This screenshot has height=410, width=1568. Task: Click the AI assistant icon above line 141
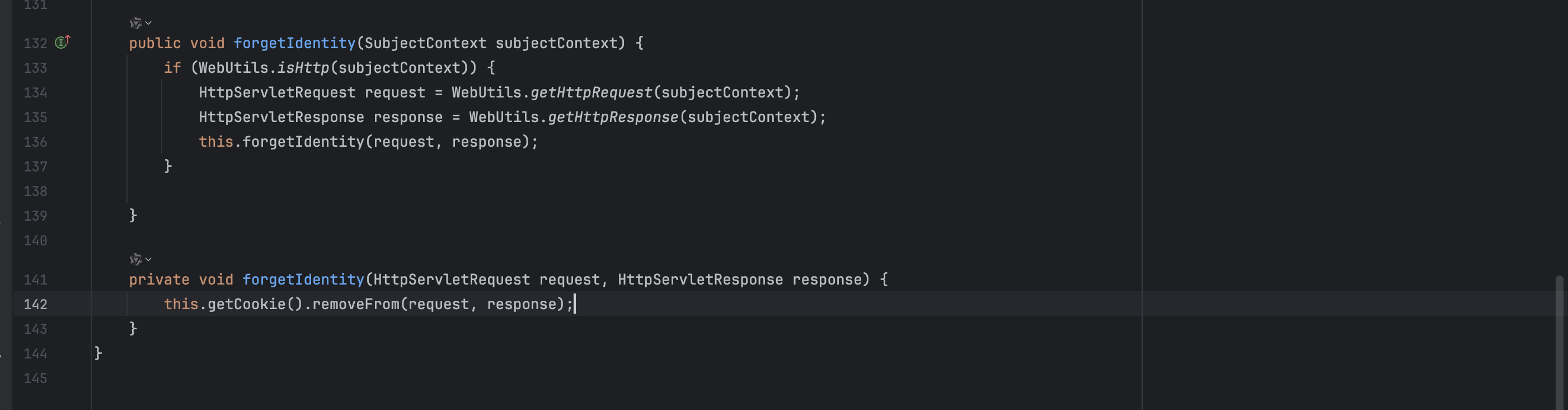tap(135, 259)
